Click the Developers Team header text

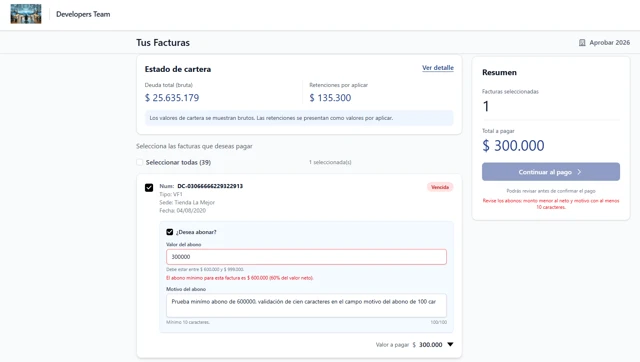click(83, 14)
